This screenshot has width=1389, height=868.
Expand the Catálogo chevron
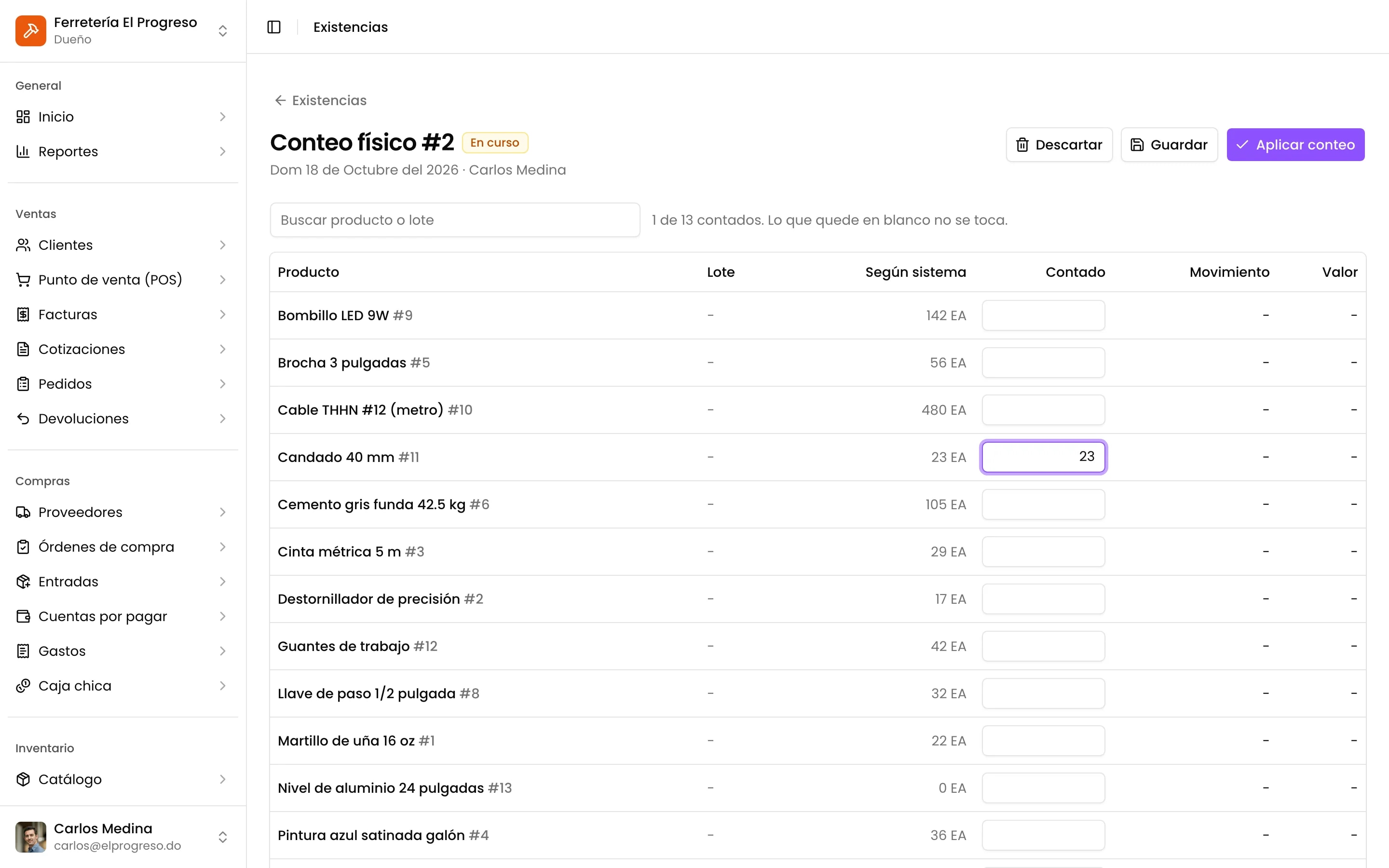pyautogui.click(x=223, y=779)
